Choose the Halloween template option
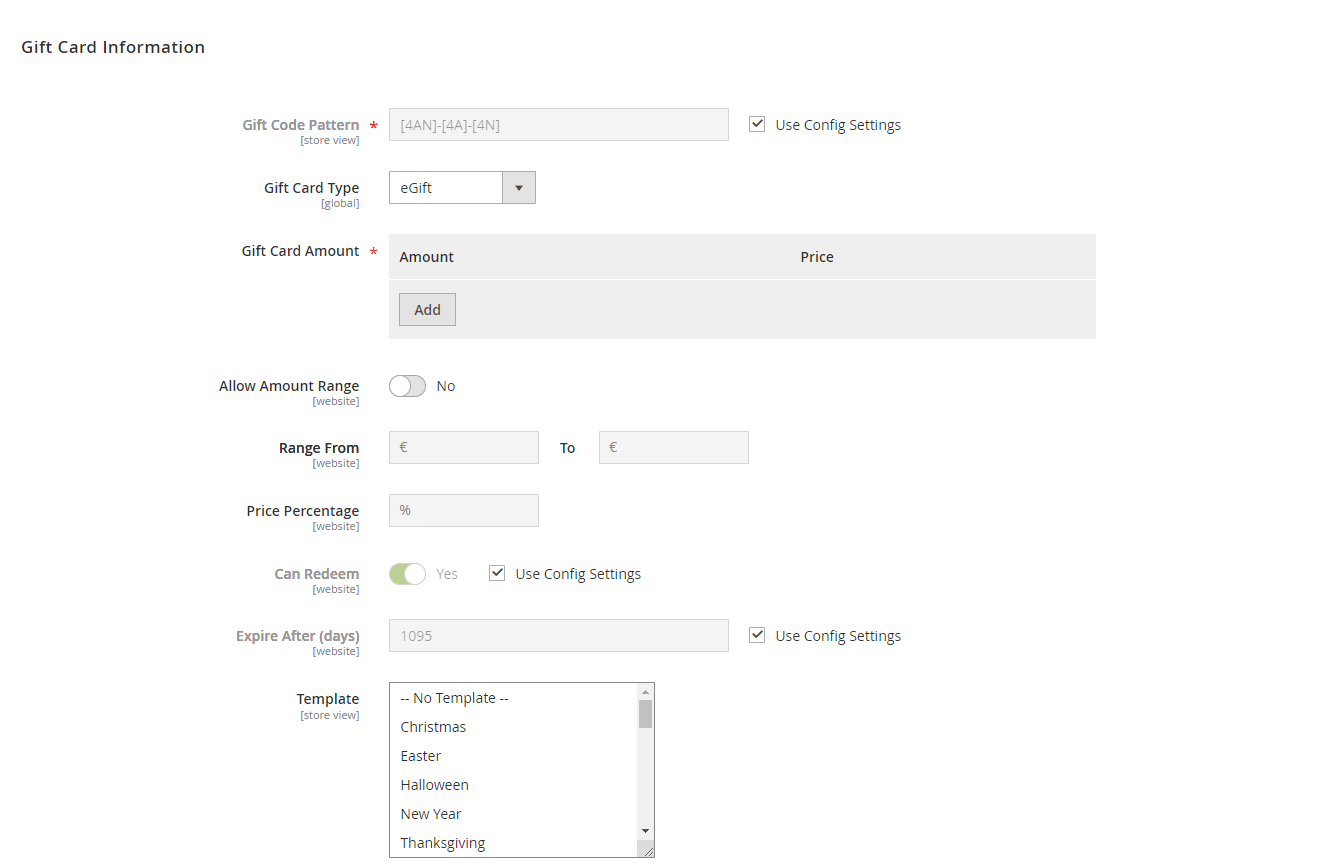1341x866 pixels. click(434, 785)
